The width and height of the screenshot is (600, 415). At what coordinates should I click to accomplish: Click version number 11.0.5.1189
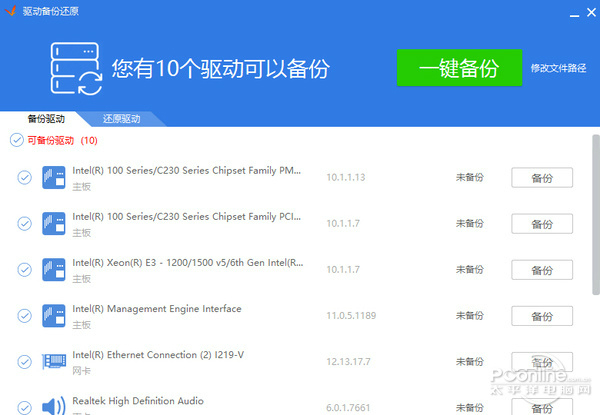click(x=351, y=316)
